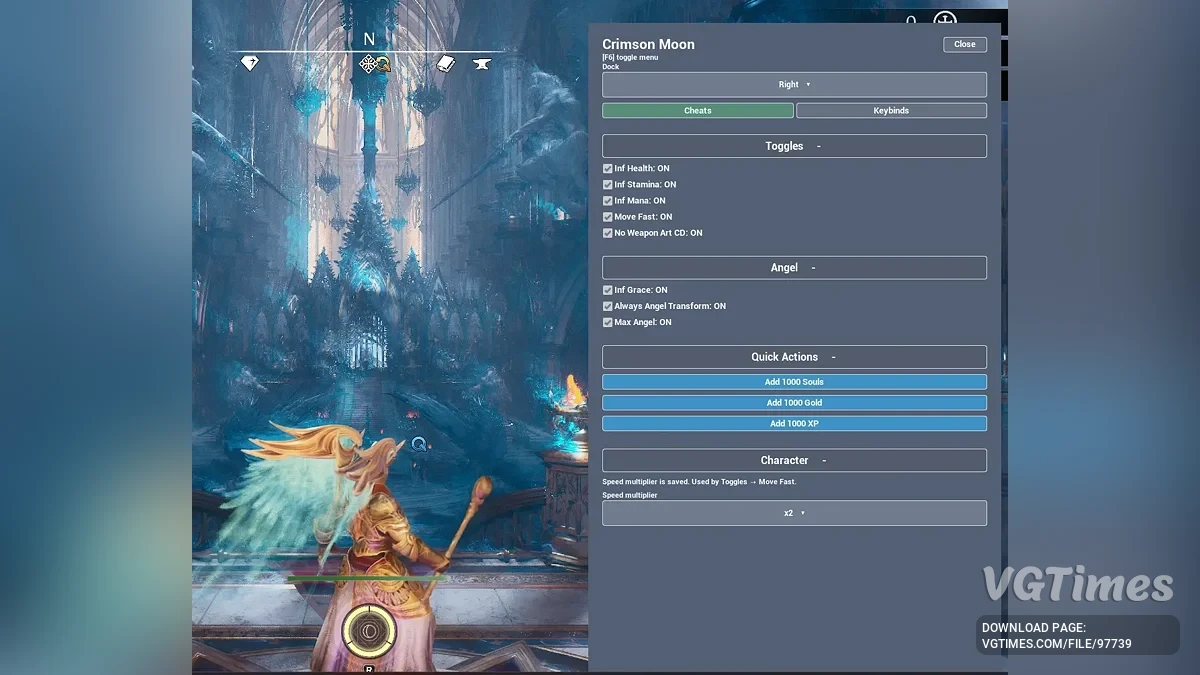1200x675 pixels.
Task: Select the Cheats tab
Action: (698, 111)
